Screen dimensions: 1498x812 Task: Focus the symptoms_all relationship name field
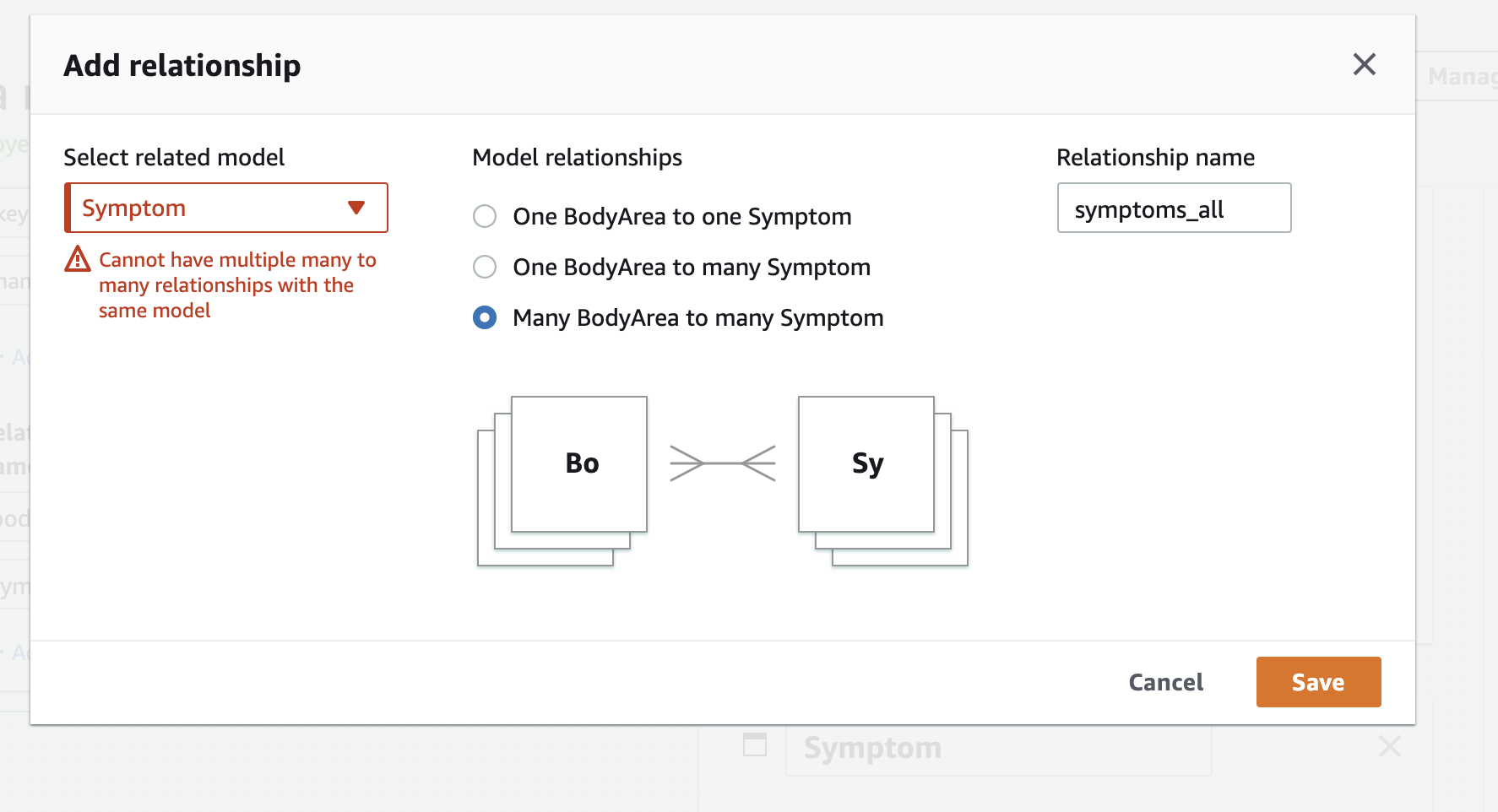[1174, 208]
